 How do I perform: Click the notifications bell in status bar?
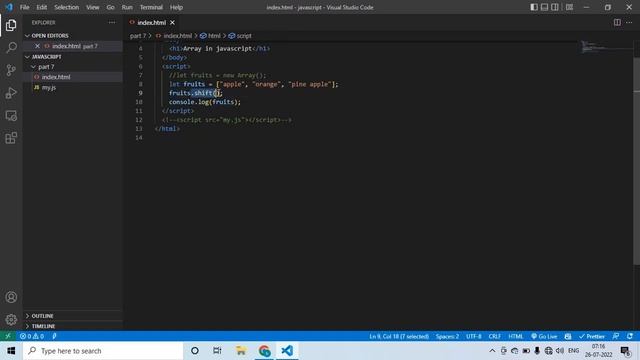(630, 336)
